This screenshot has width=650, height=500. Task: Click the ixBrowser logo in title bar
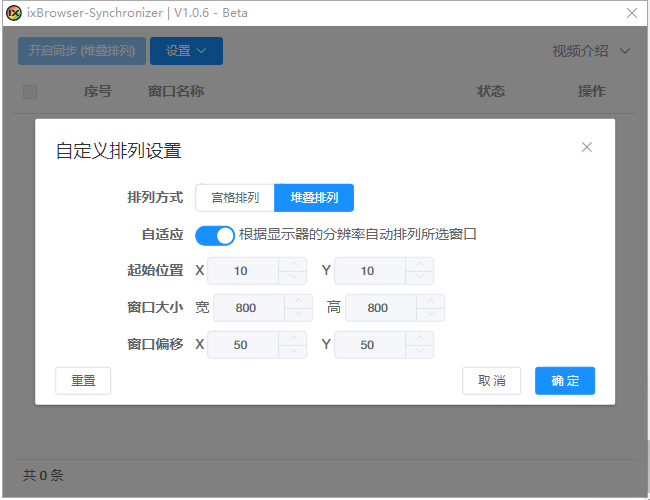14,13
